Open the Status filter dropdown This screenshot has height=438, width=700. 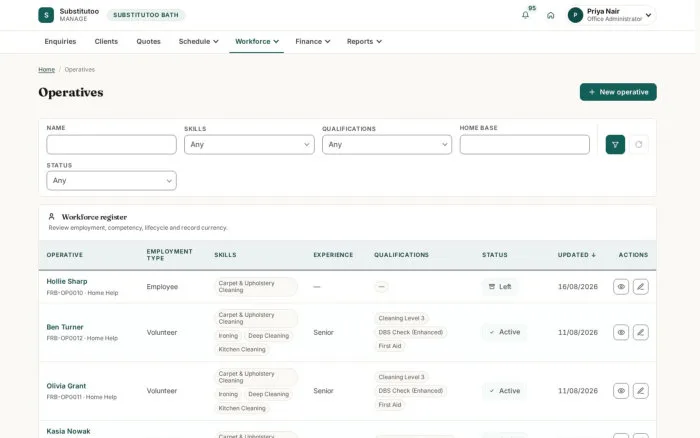point(111,181)
